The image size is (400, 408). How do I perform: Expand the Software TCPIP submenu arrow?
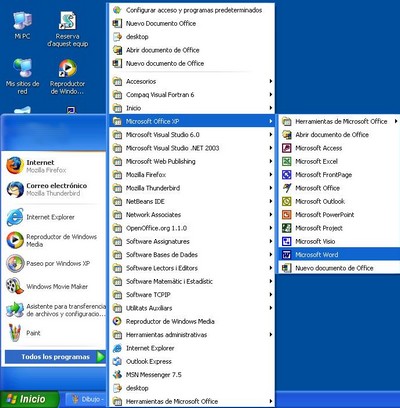pyautogui.click(x=271, y=295)
